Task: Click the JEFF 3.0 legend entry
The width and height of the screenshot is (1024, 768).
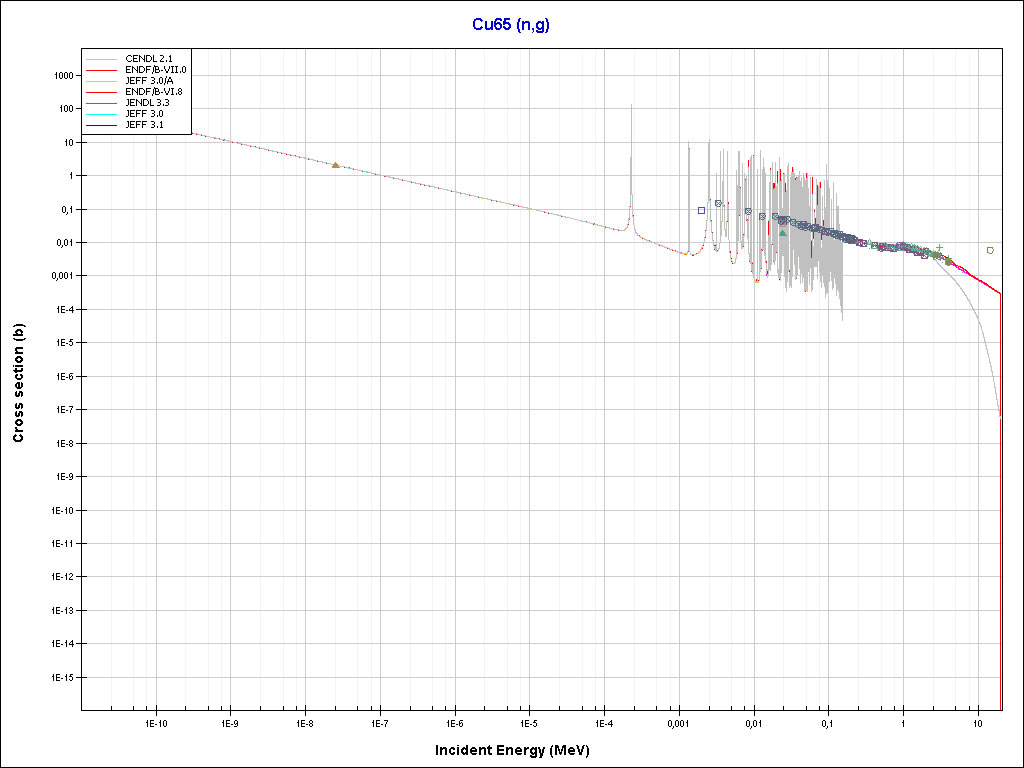Action: tap(146, 114)
